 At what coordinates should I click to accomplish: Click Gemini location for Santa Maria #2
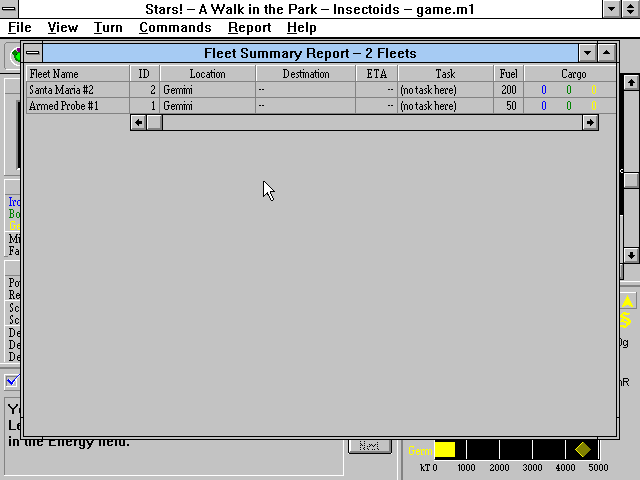pyautogui.click(x=178, y=90)
